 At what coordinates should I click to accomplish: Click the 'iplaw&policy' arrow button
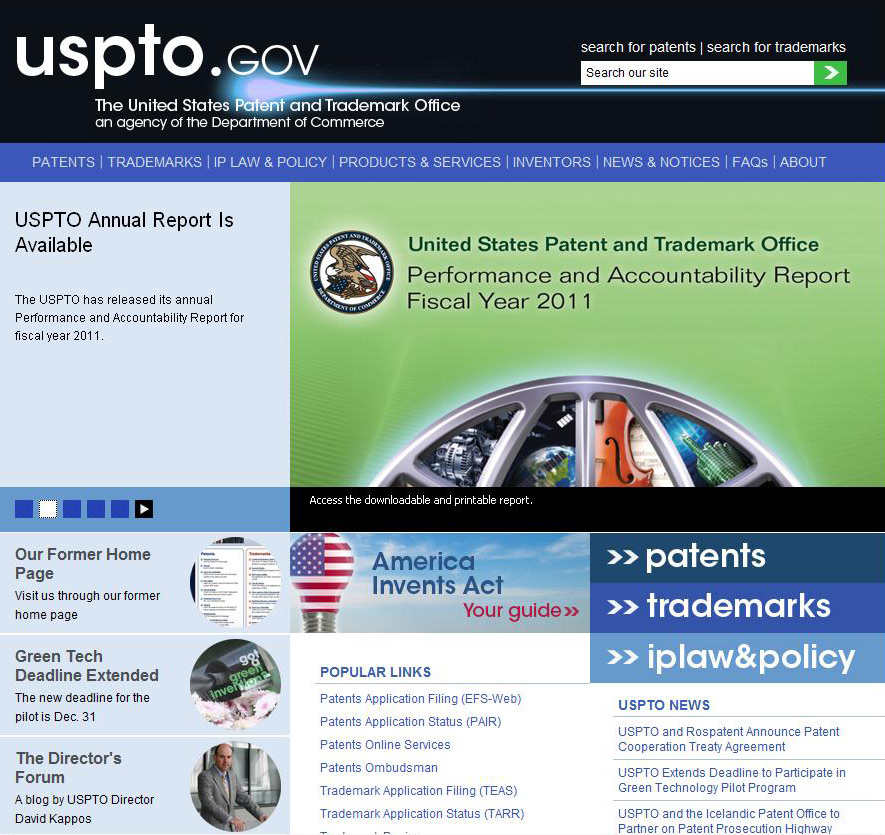pyautogui.click(x=737, y=657)
